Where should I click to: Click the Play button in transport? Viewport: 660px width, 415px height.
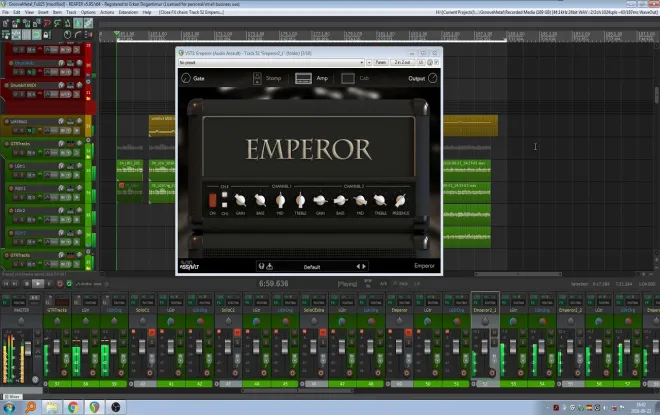click(38, 284)
